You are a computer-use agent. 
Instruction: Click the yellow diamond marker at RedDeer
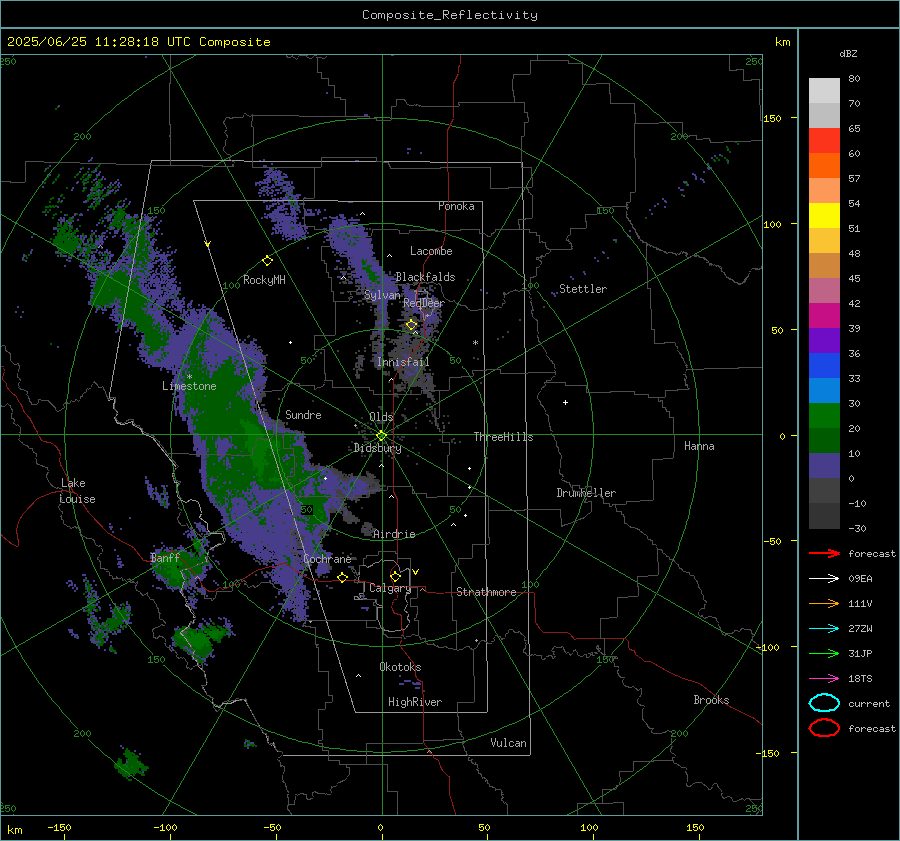pyautogui.click(x=412, y=325)
